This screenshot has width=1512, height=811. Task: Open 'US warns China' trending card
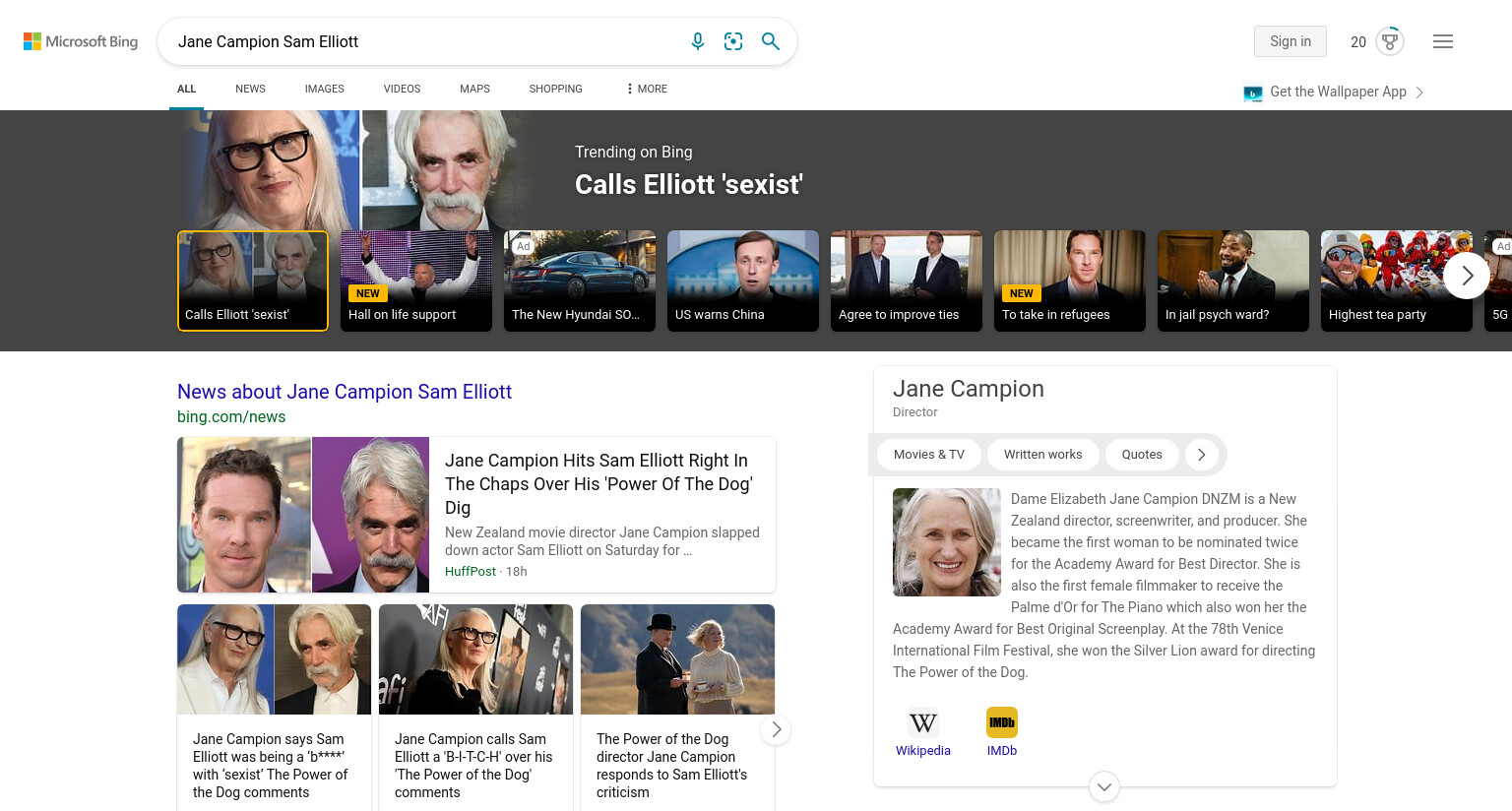coord(743,281)
